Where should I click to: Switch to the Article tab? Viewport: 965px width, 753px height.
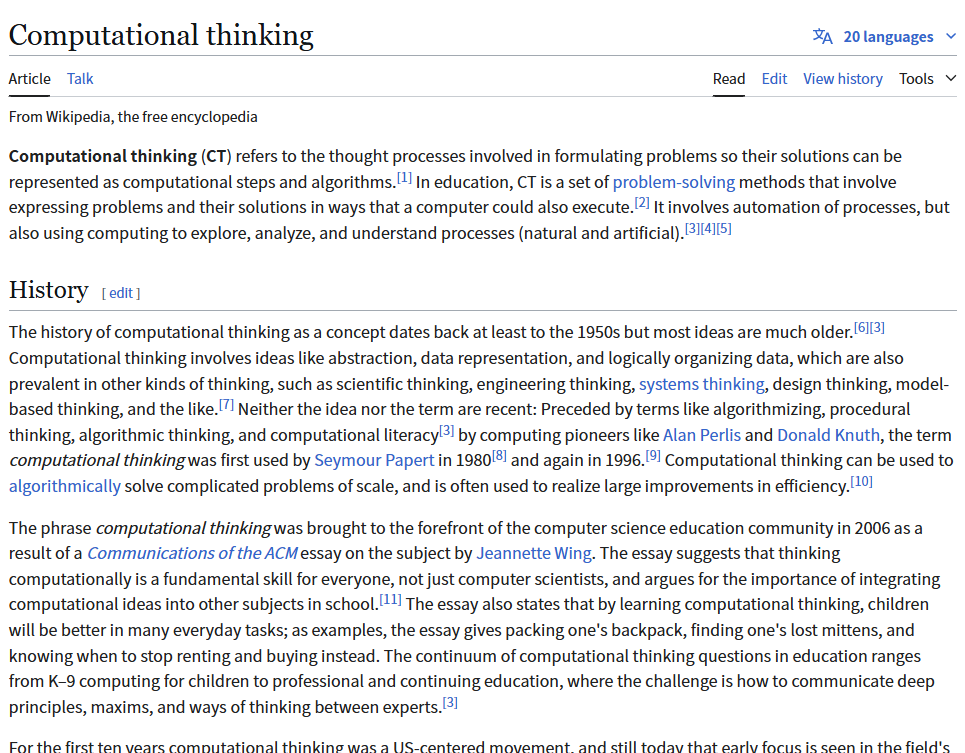(x=30, y=79)
